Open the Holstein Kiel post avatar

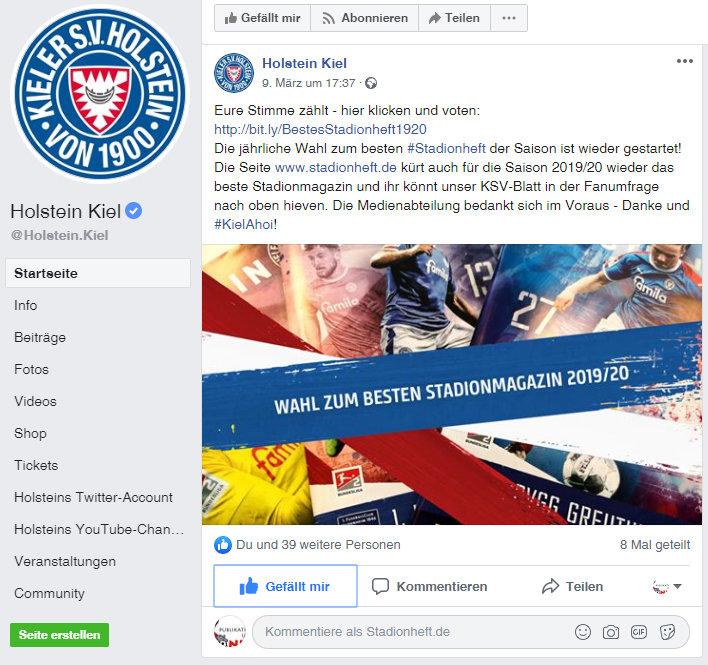(234, 73)
